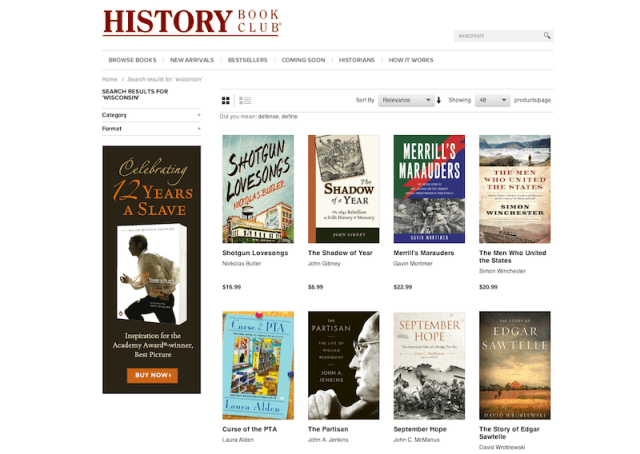Image resolution: width=640 pixels, height=454 pixels.
Task: Go to the Home breadcrumb link
Action: click(x=109, y=79)
